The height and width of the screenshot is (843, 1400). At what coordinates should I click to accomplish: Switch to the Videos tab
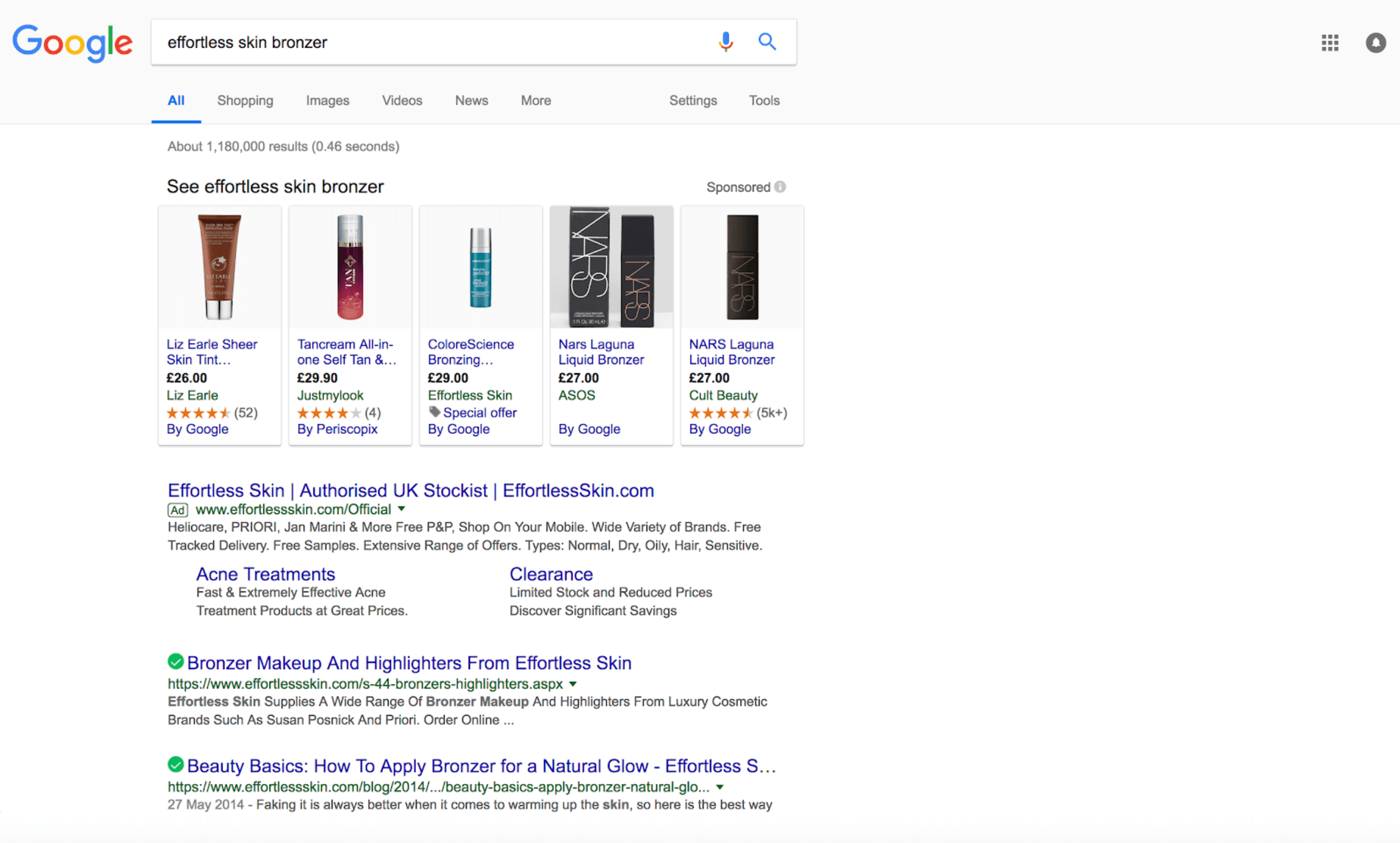point(402,100)
